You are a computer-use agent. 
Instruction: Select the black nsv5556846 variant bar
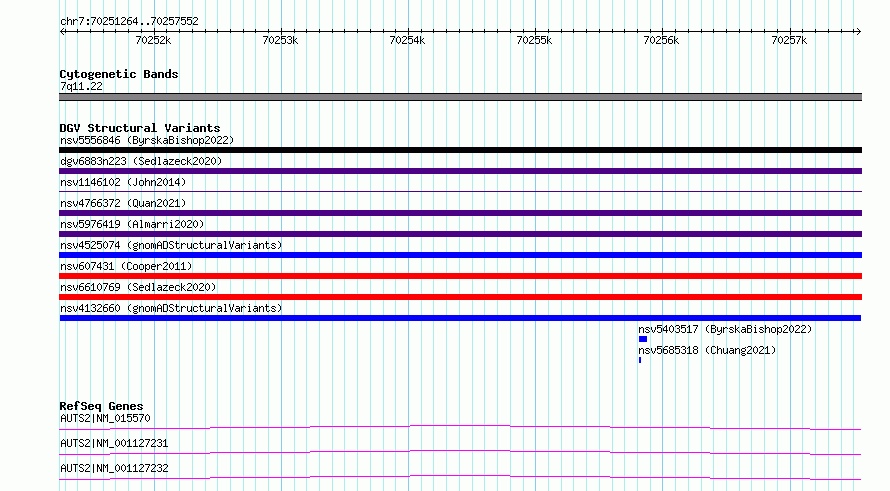tap(460, 150)
